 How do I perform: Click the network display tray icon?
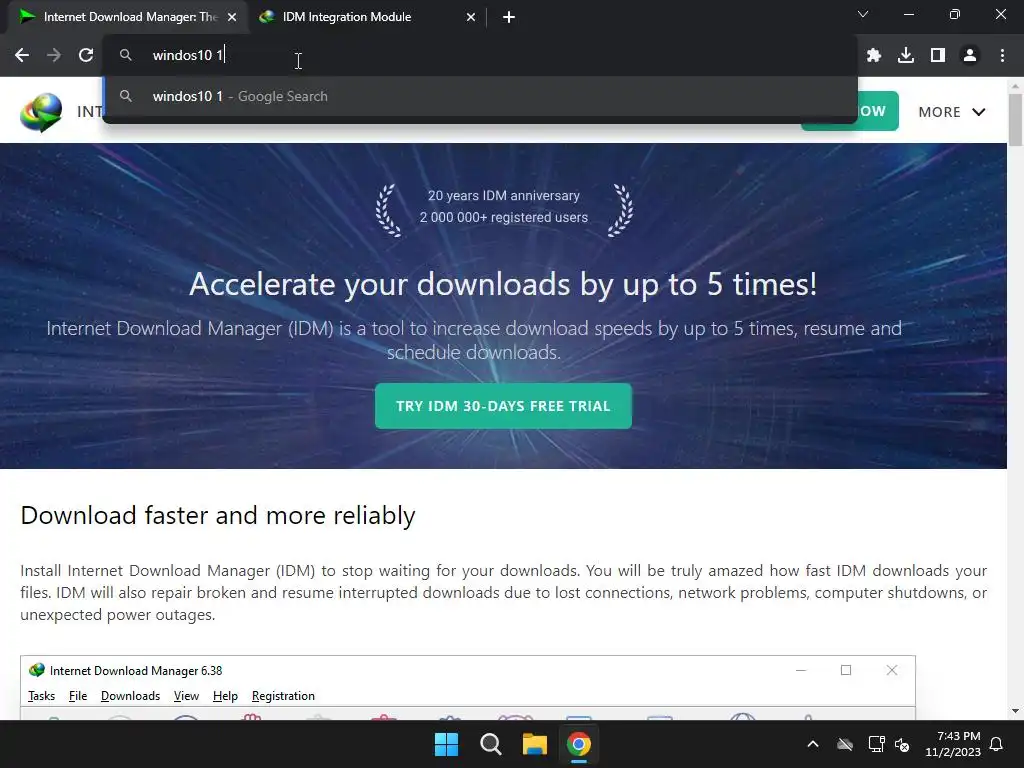click(x=876, y=744)
